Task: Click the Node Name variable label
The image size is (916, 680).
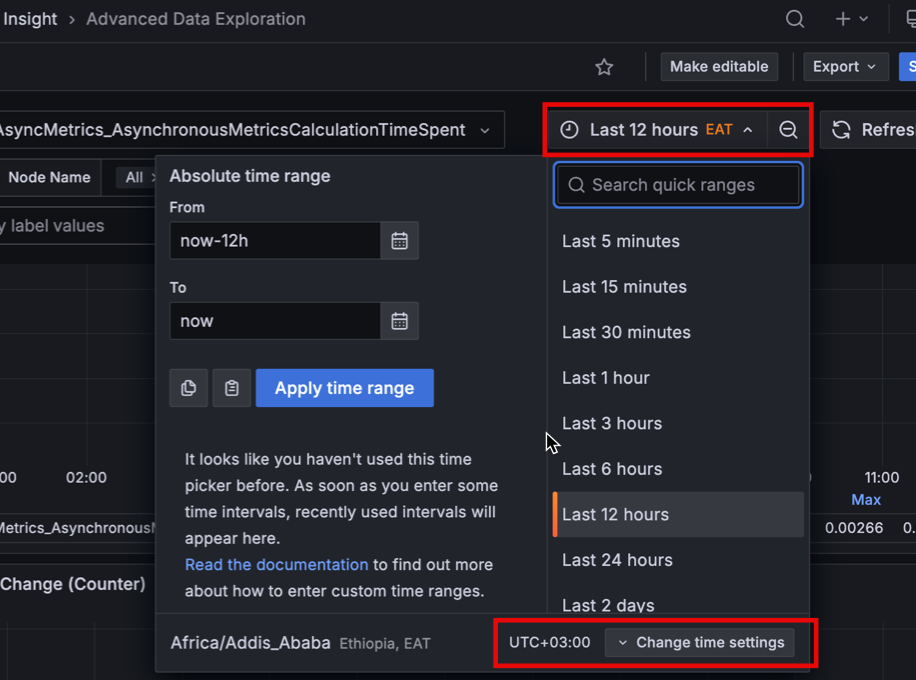Action: tap(50, 178)
